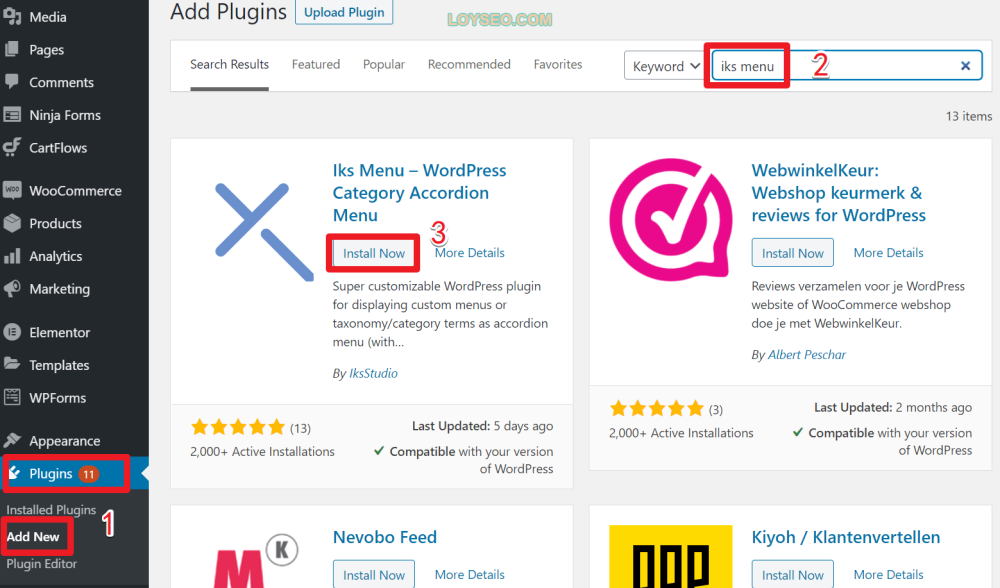Open Elementor in the sidebar
The height and width of the screenshot is (588, 1000).
coord(59,332)
